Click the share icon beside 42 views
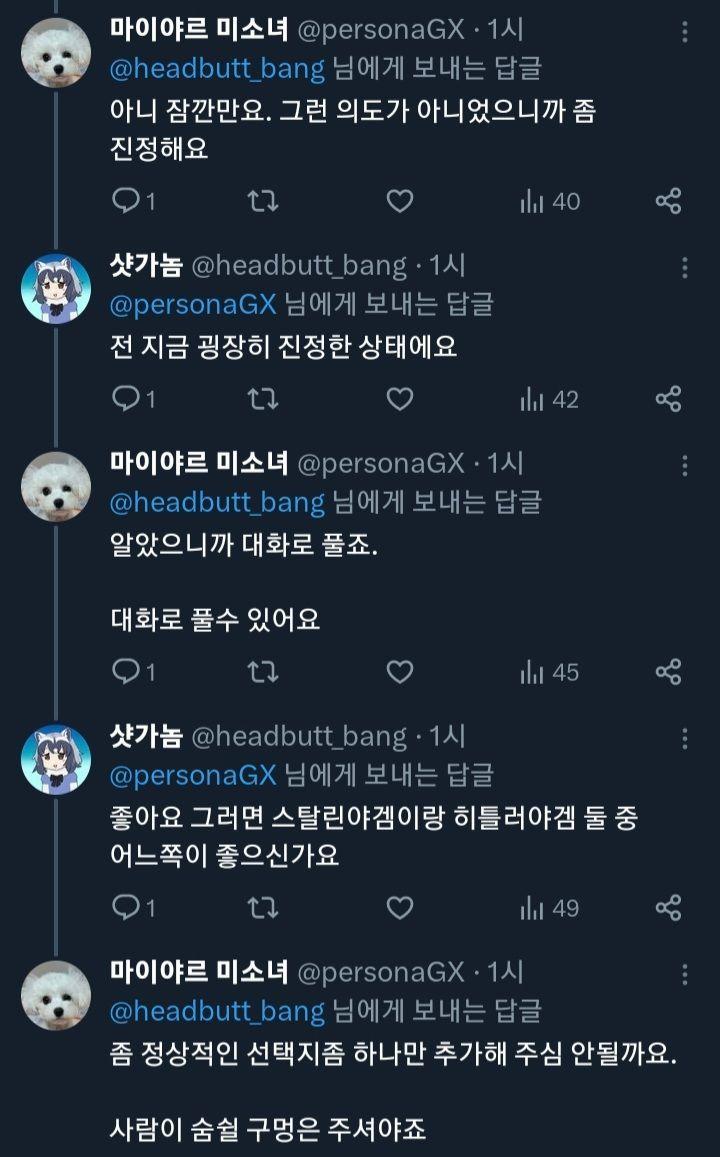Screen dimensions: 720x1157 tap(668, 400)
